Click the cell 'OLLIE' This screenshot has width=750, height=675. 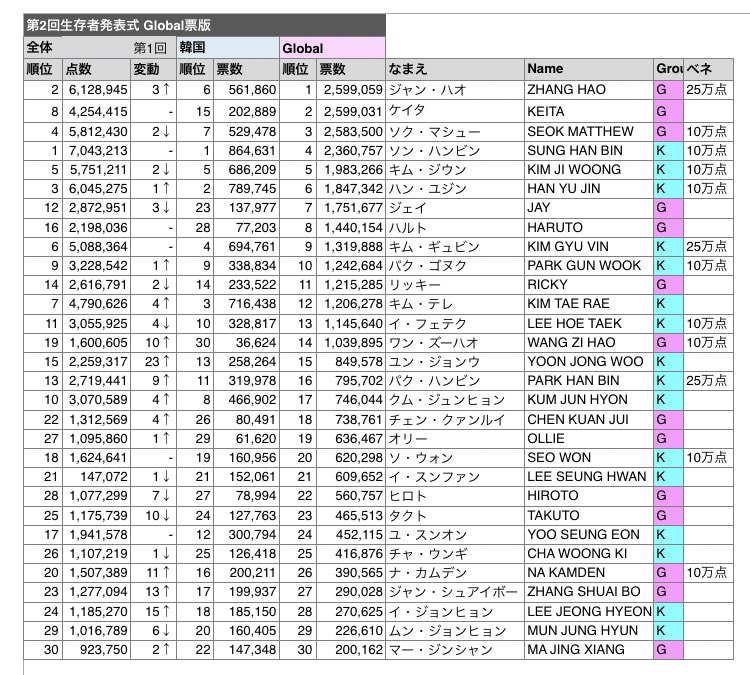click(589, 439)
